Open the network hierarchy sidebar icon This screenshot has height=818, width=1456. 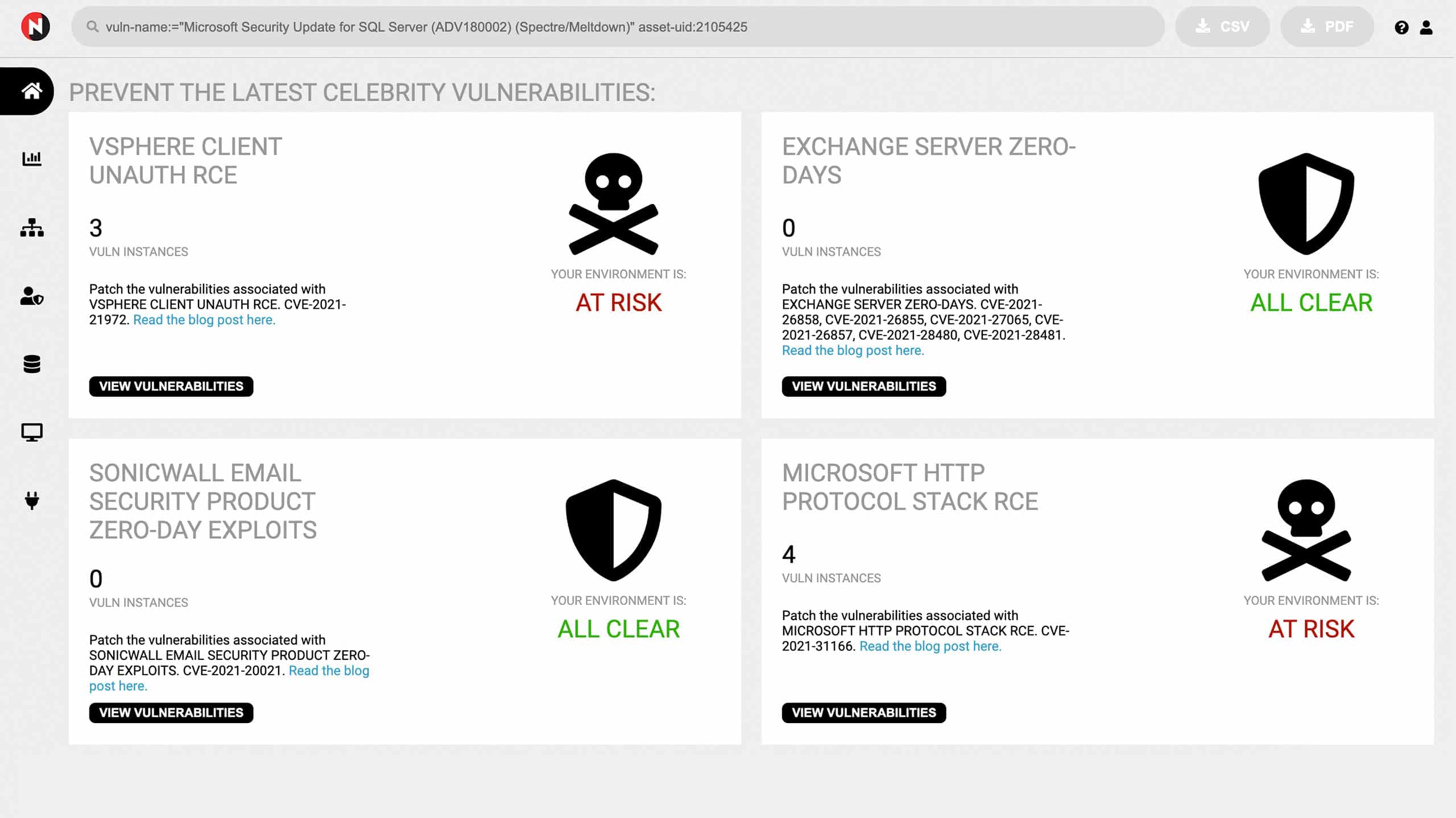32,227
